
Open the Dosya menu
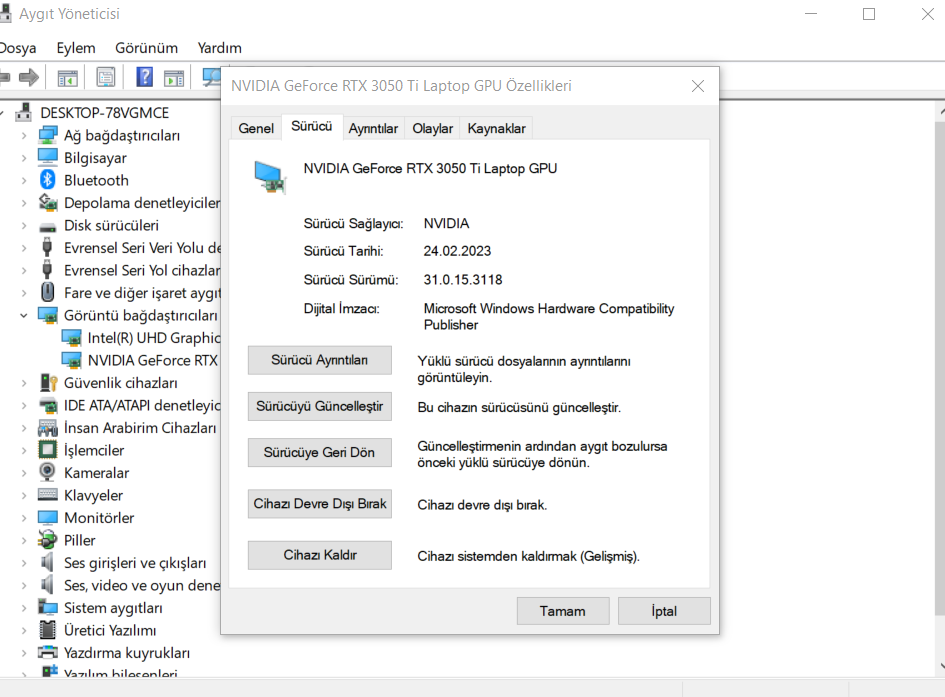tap(17, 48)
